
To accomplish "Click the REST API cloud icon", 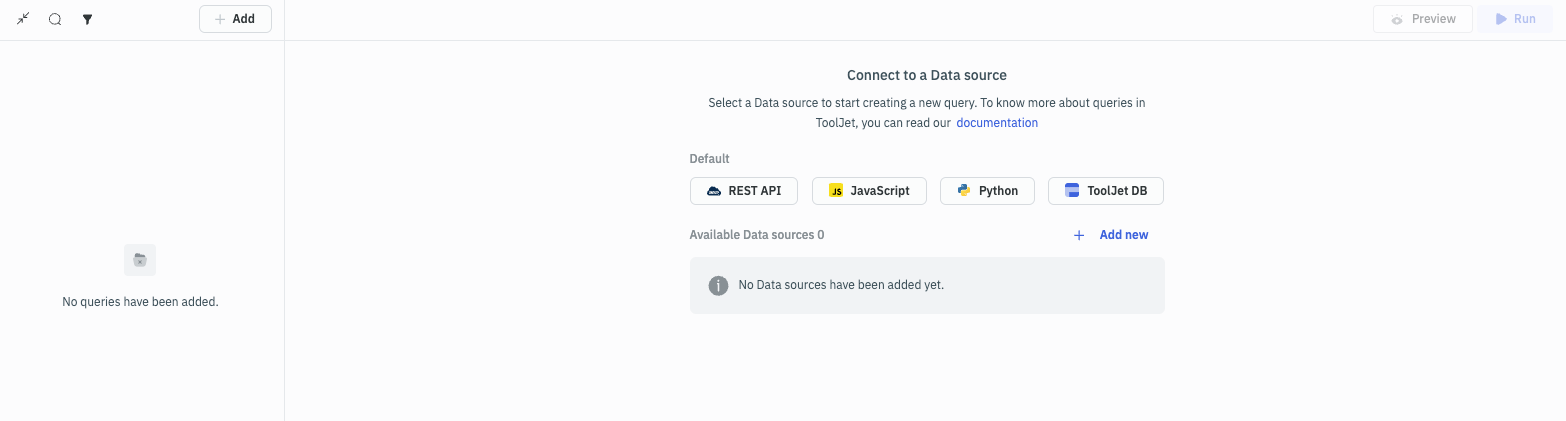I will [x=714, y=191].
